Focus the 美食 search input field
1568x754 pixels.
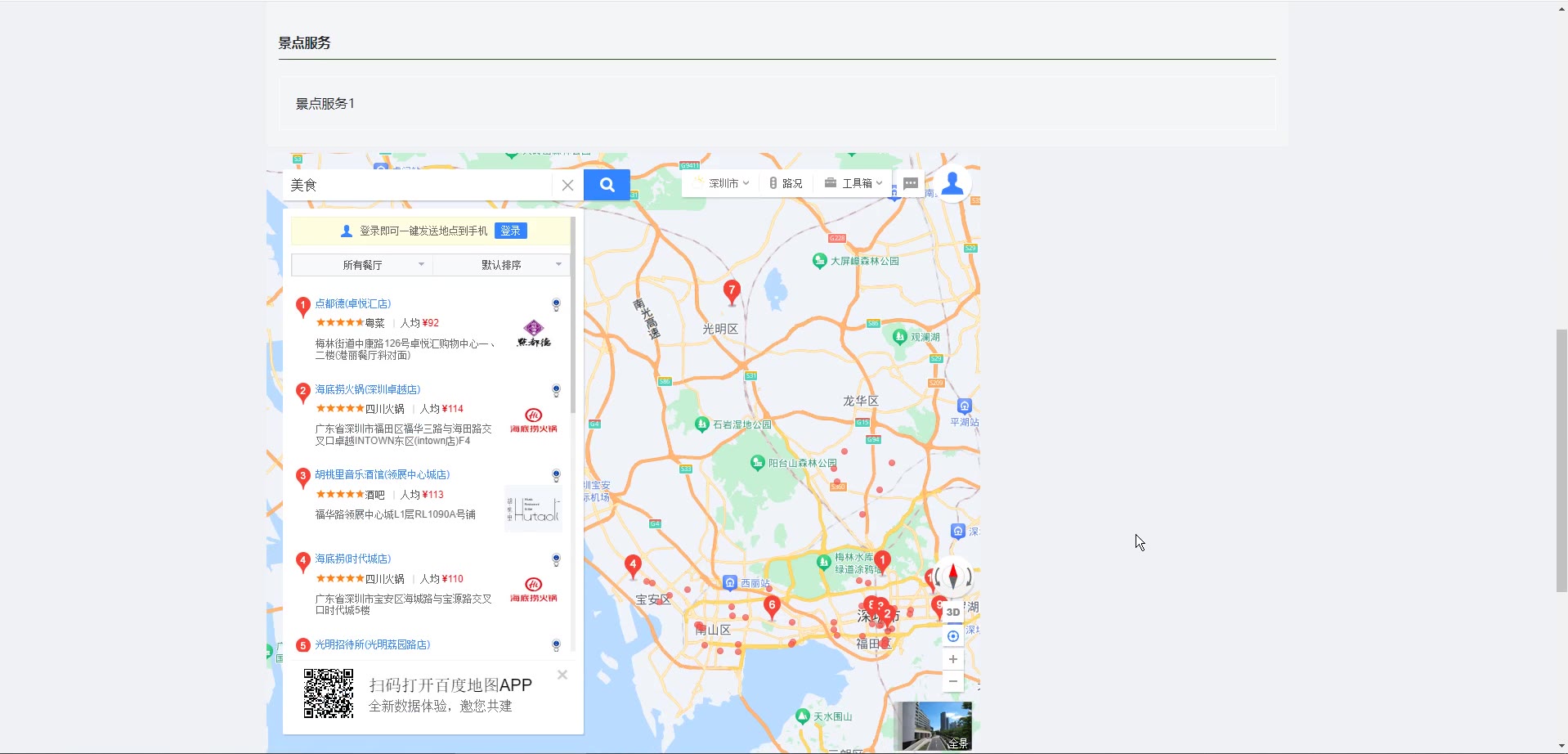(x=417, y=185)
